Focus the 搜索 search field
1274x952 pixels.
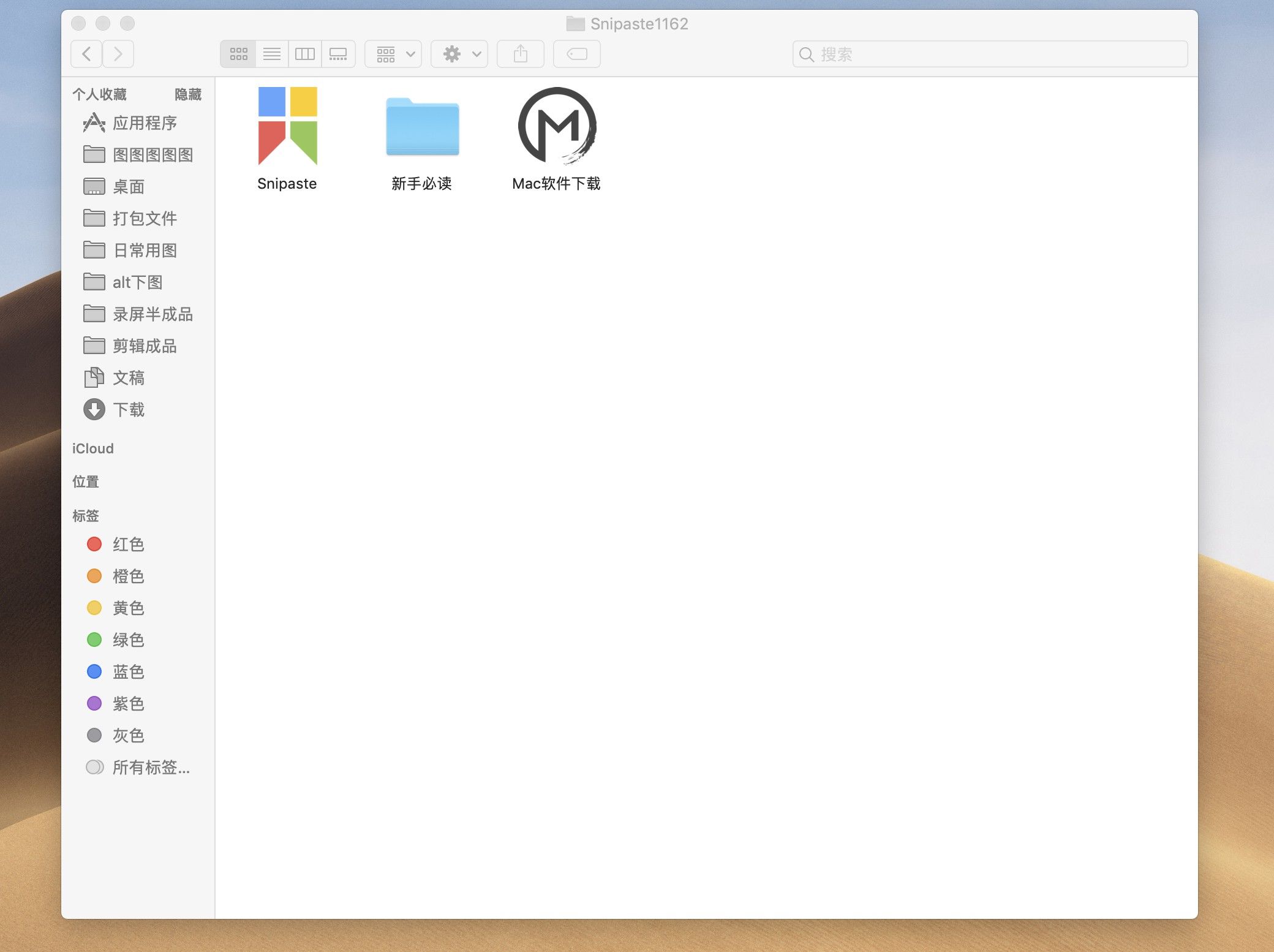coord(990,54)
